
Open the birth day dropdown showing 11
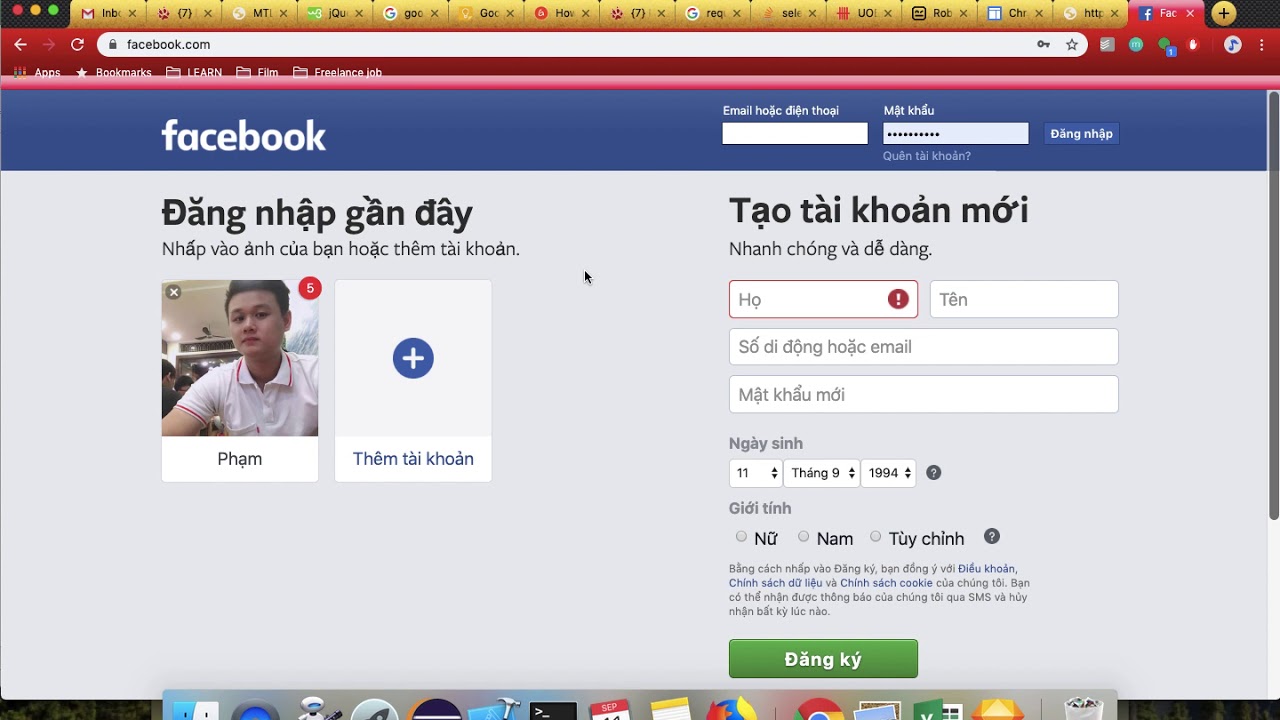click(756, 473)
